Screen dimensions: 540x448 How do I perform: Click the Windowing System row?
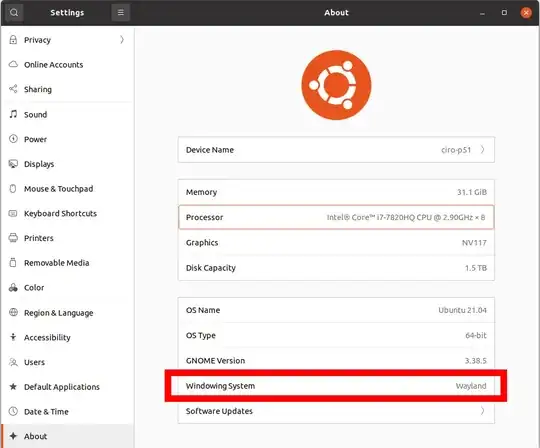click(x=336, y=386)
